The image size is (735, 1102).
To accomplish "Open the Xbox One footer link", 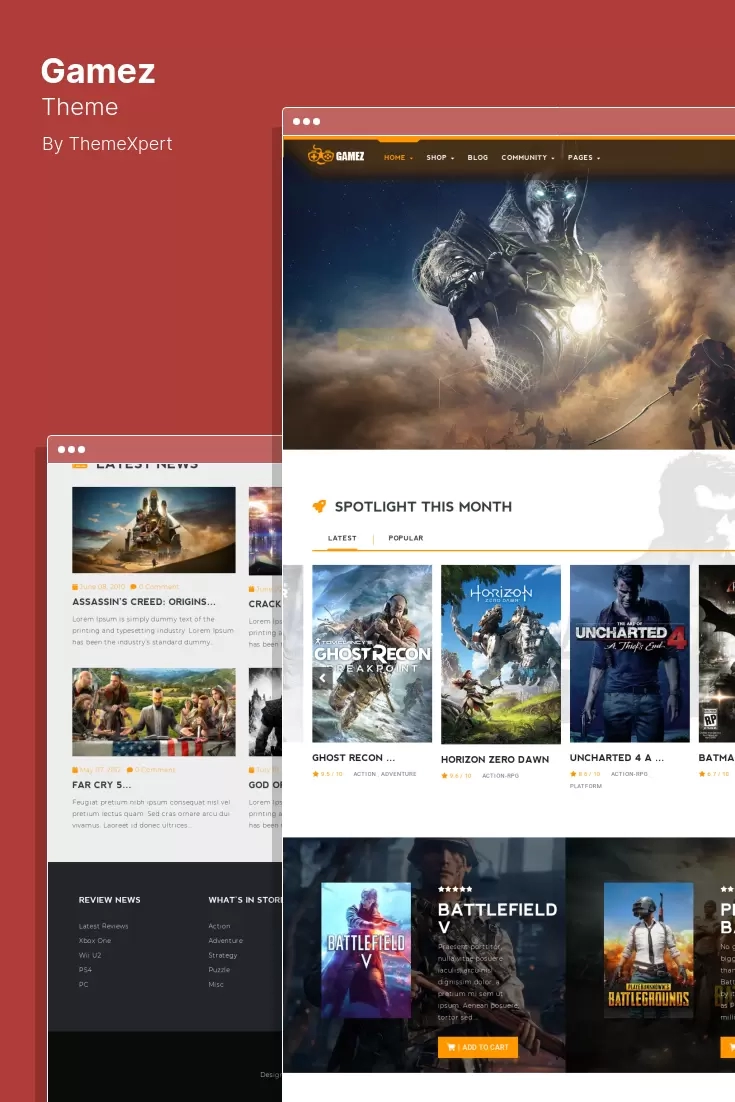I will tap(95, 940).
